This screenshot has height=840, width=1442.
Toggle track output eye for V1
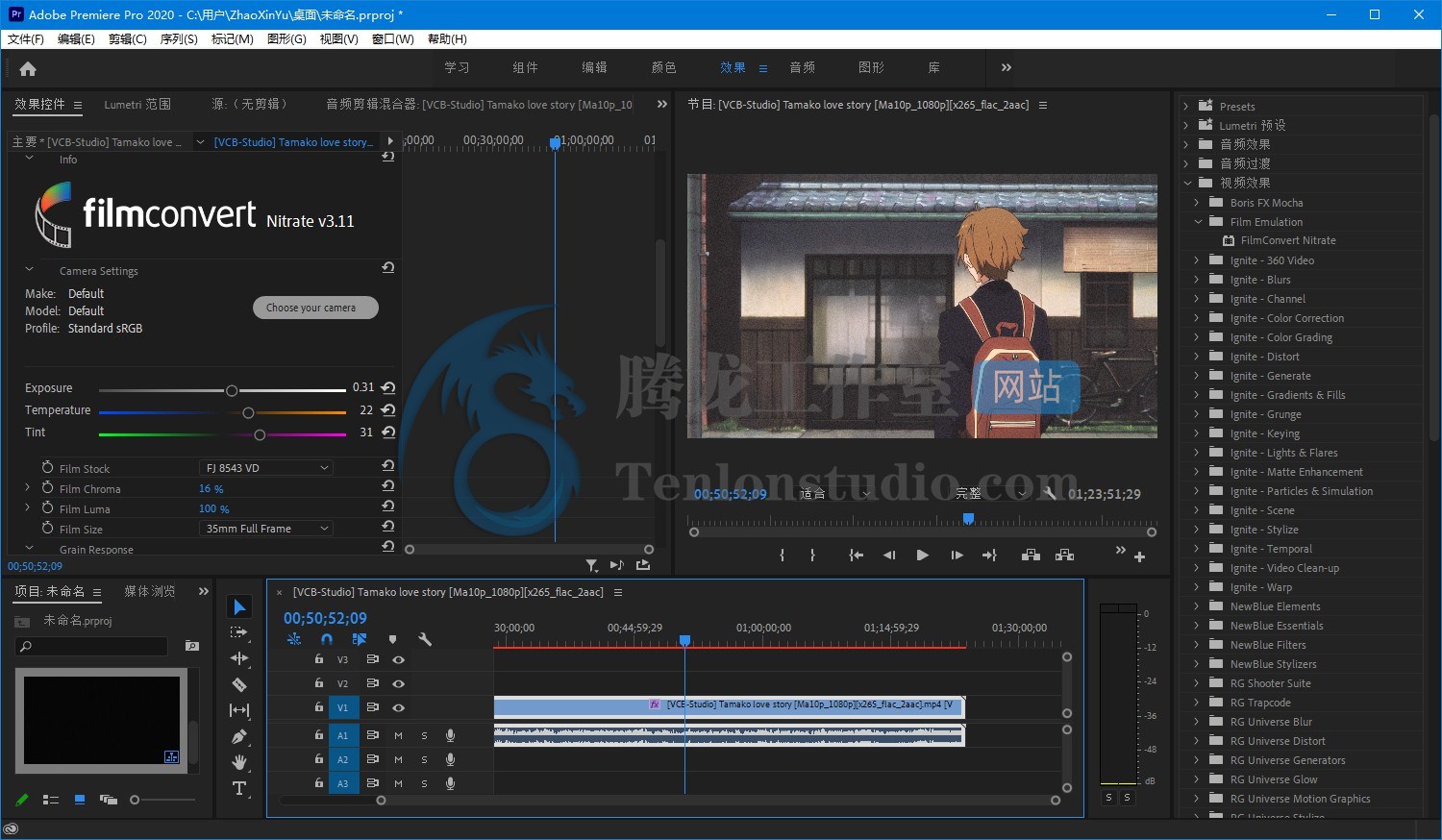coord(398,707)
